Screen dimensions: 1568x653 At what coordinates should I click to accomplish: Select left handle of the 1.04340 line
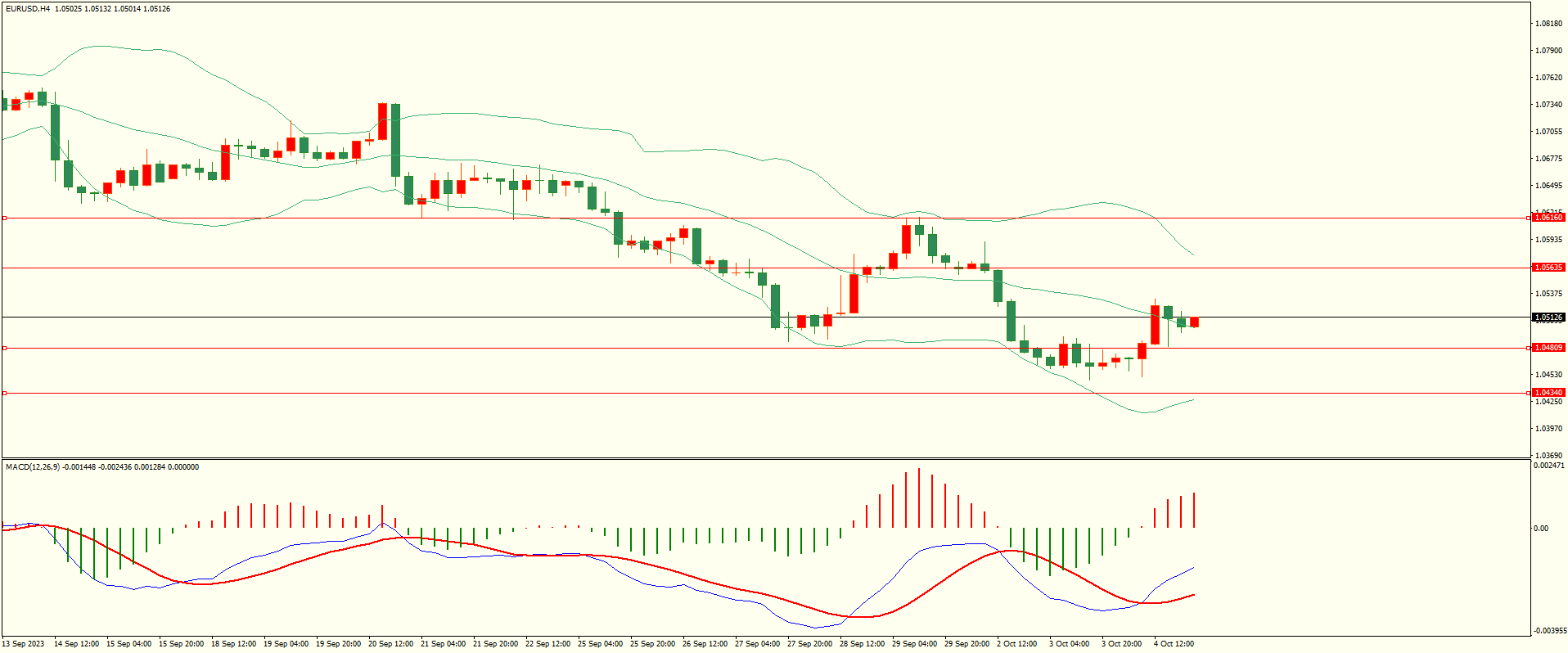point(4,394)
